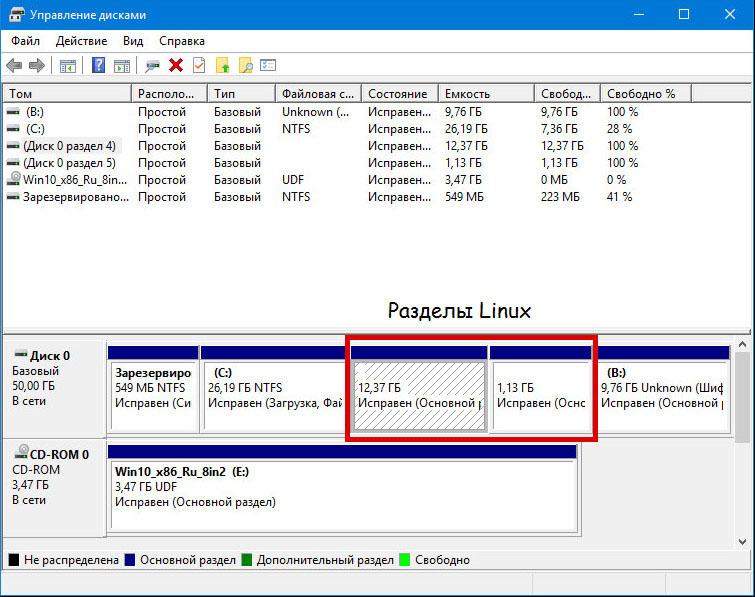Click the scroll up arrow of disk pane
Image resolution: width=755 pixels, height=597 pixels.
coord(742,345)
